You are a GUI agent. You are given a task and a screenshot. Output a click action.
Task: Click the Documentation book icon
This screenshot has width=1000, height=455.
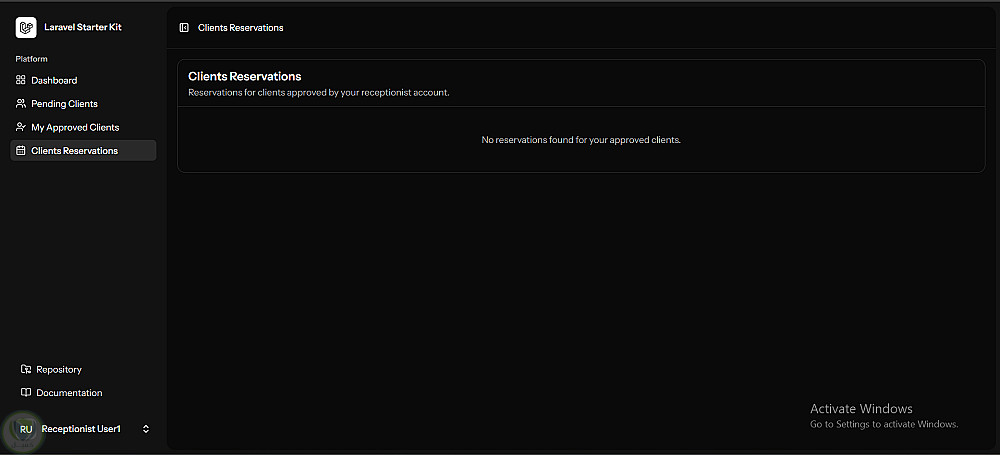tap(26, 393)
